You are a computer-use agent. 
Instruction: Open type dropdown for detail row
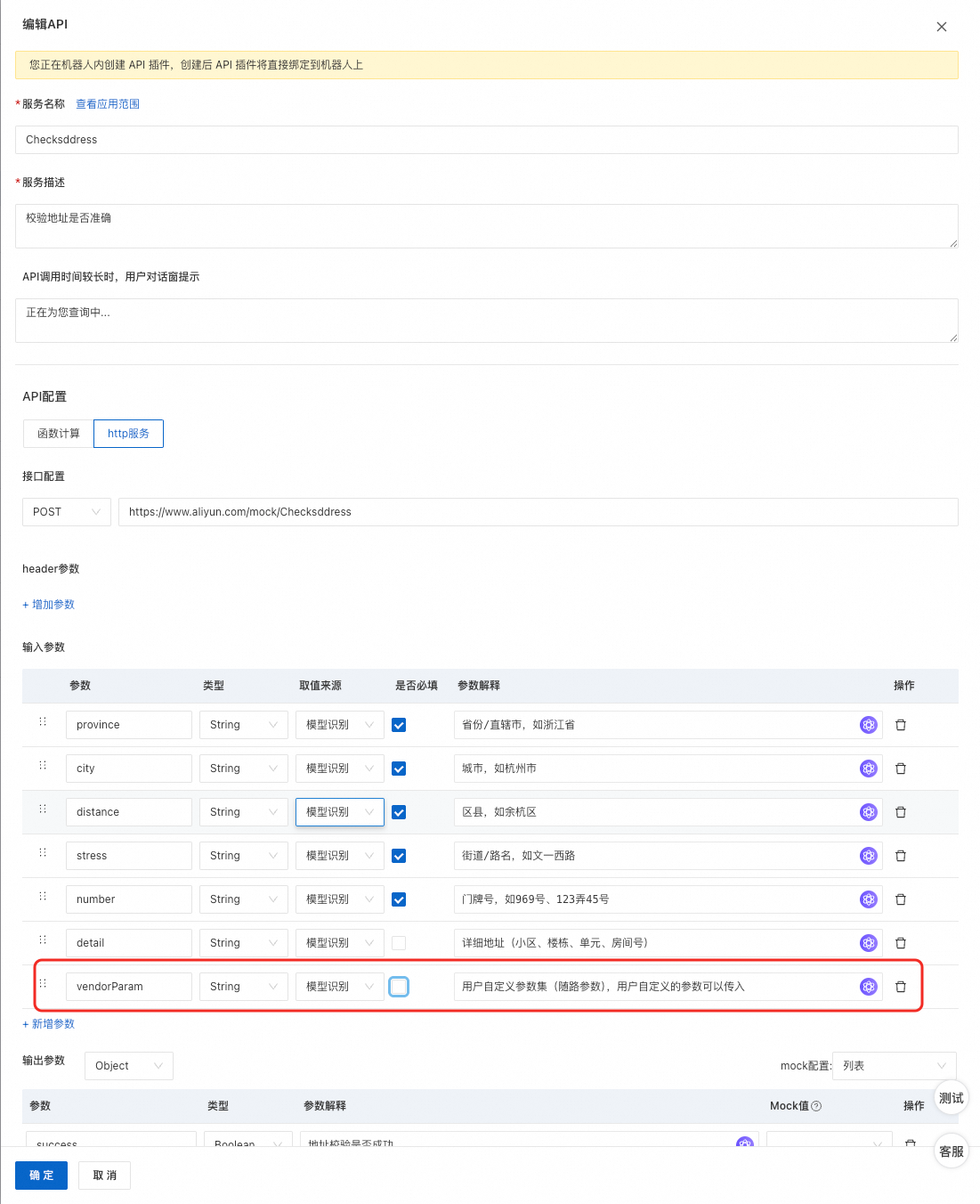(244, 943)
